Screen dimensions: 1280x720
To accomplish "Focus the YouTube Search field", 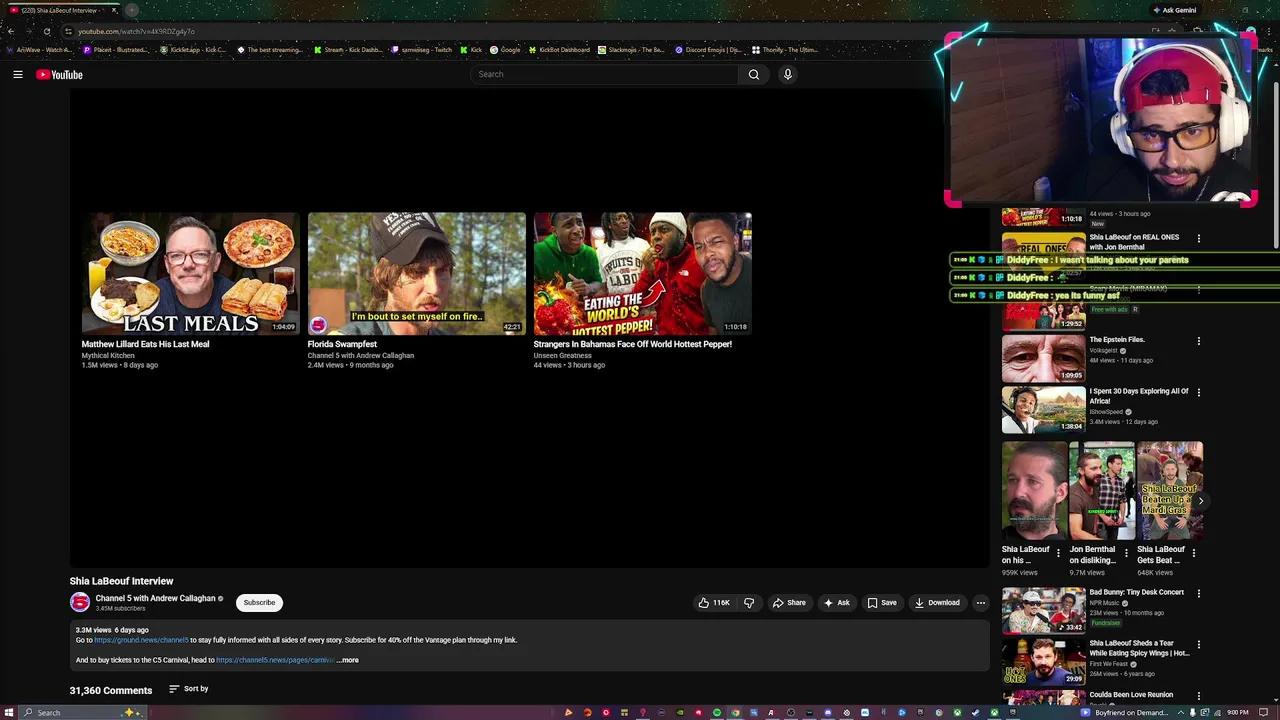I will 605,74.
